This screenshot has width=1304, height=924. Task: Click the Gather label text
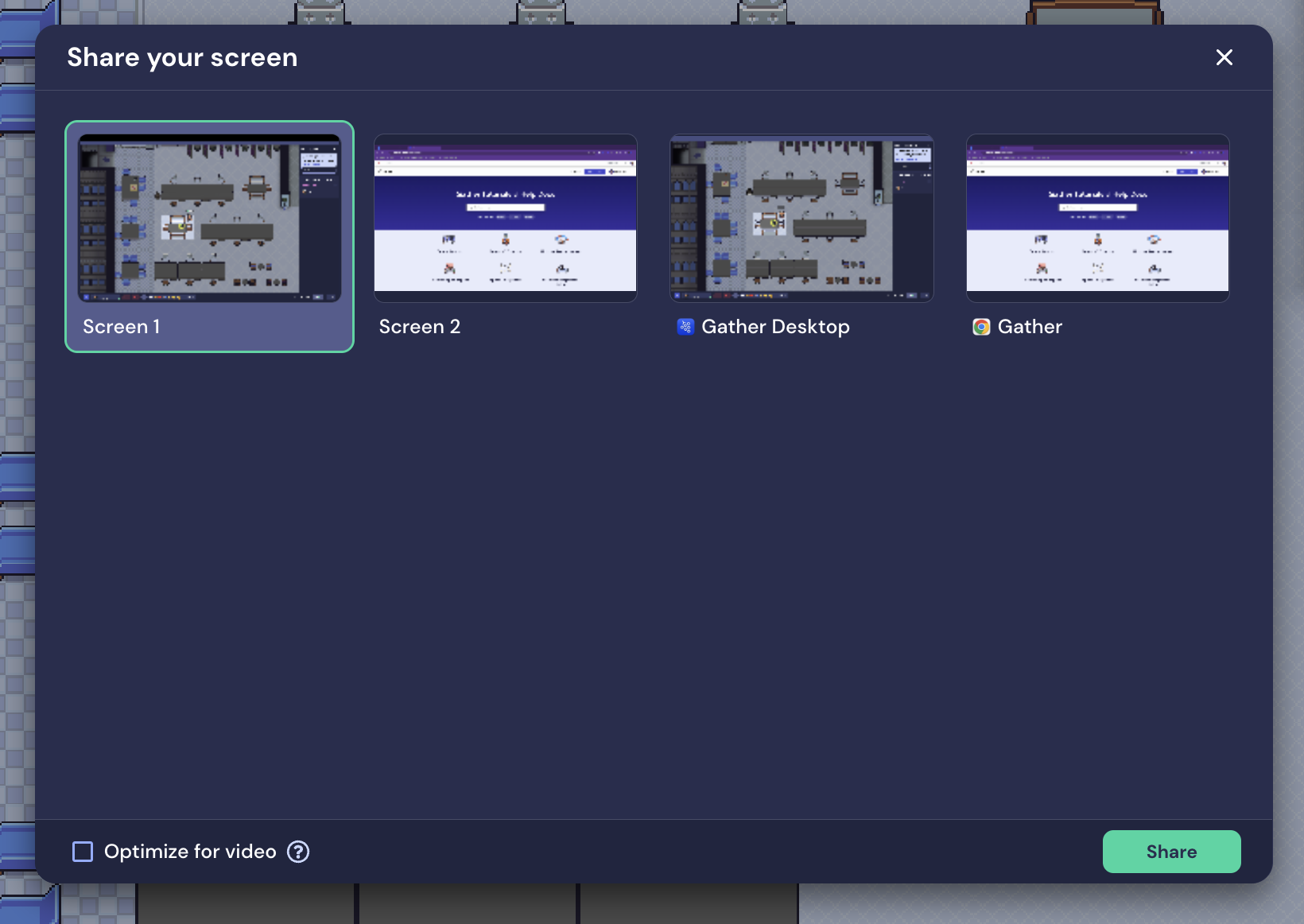(1030, 326)
